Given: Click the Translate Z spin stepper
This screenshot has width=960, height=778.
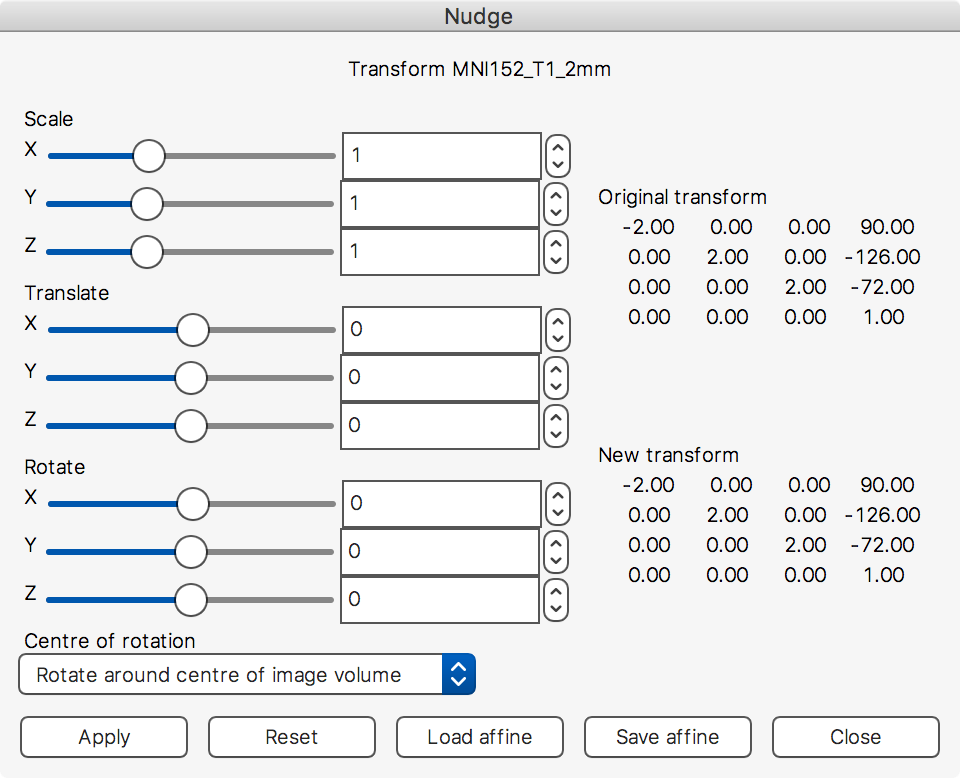Looking at the screenshot, I should point(558,426).
